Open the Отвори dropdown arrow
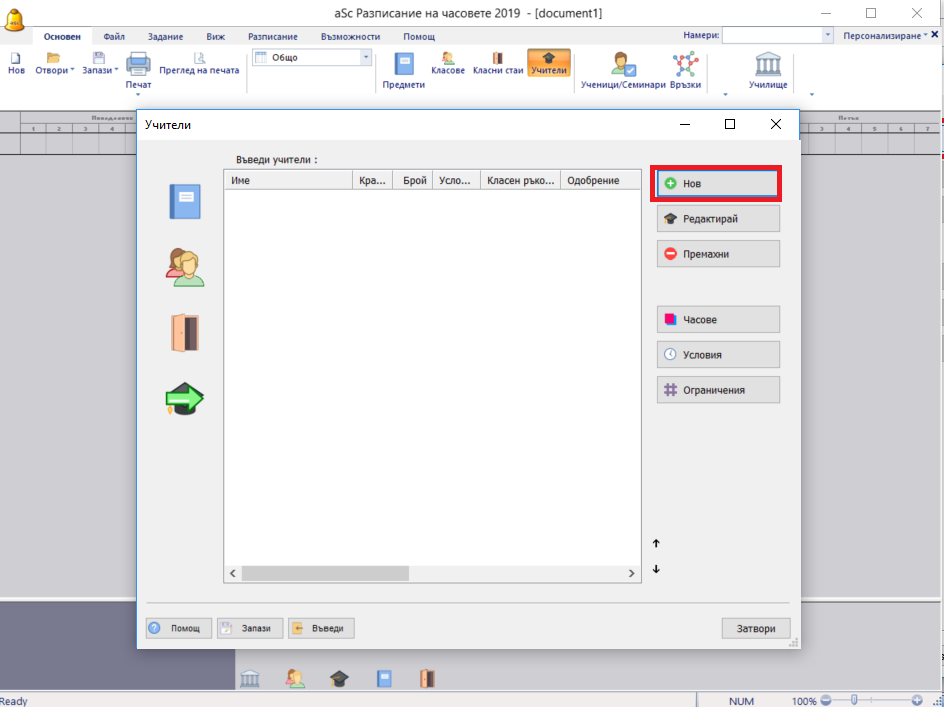944x707 pixels. [73, 71]
